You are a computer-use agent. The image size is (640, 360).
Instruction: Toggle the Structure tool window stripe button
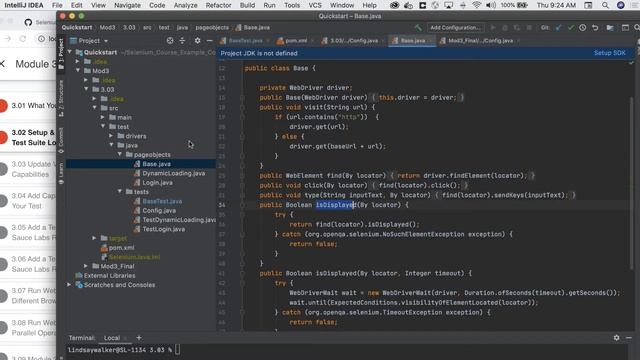(61, 98)
